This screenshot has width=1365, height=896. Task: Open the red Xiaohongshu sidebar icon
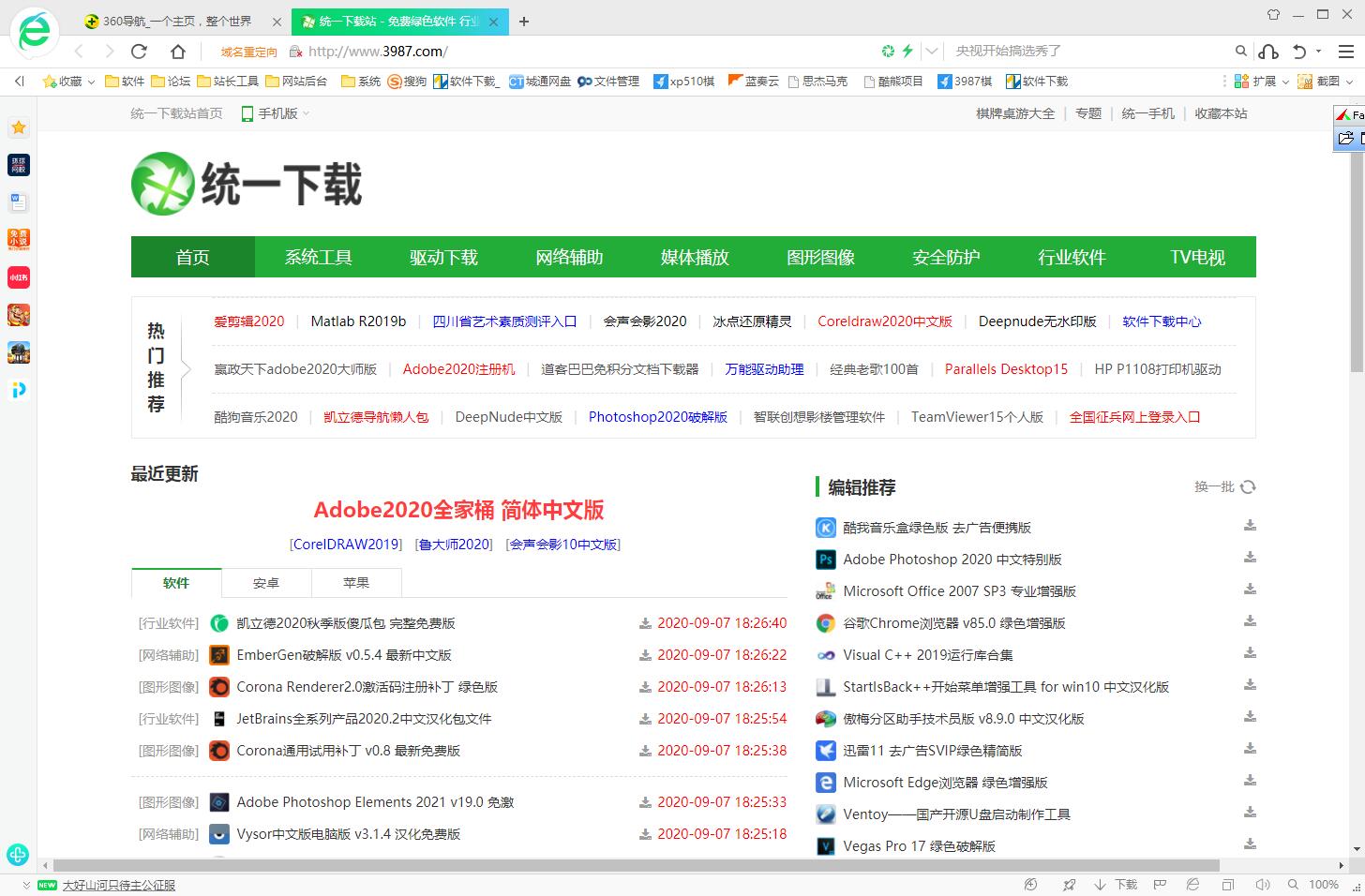point(18,277)
